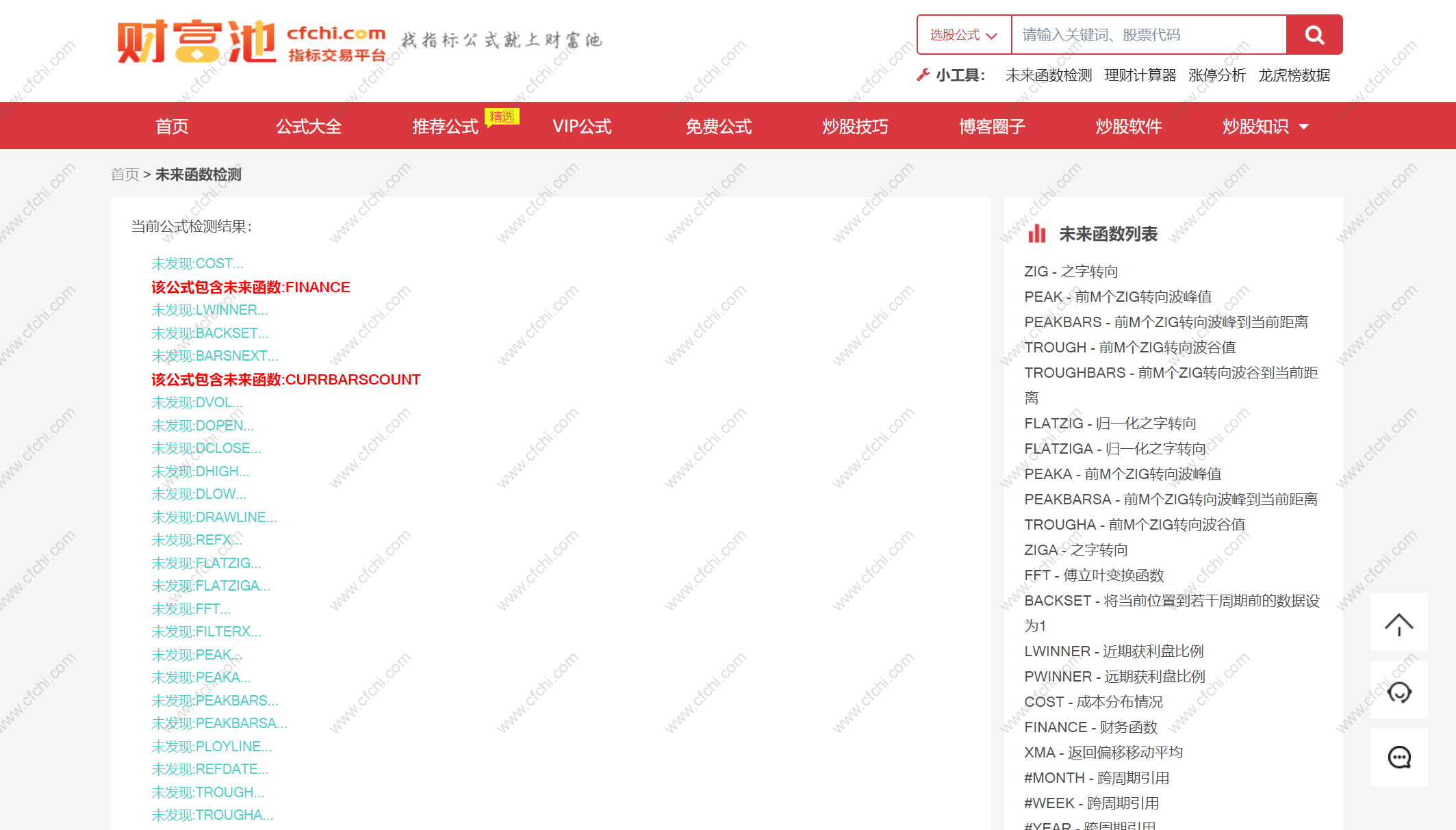Click the red FINANCE future-function result
This screenshot has height=830, width=1456.
[x=251, y=287]
